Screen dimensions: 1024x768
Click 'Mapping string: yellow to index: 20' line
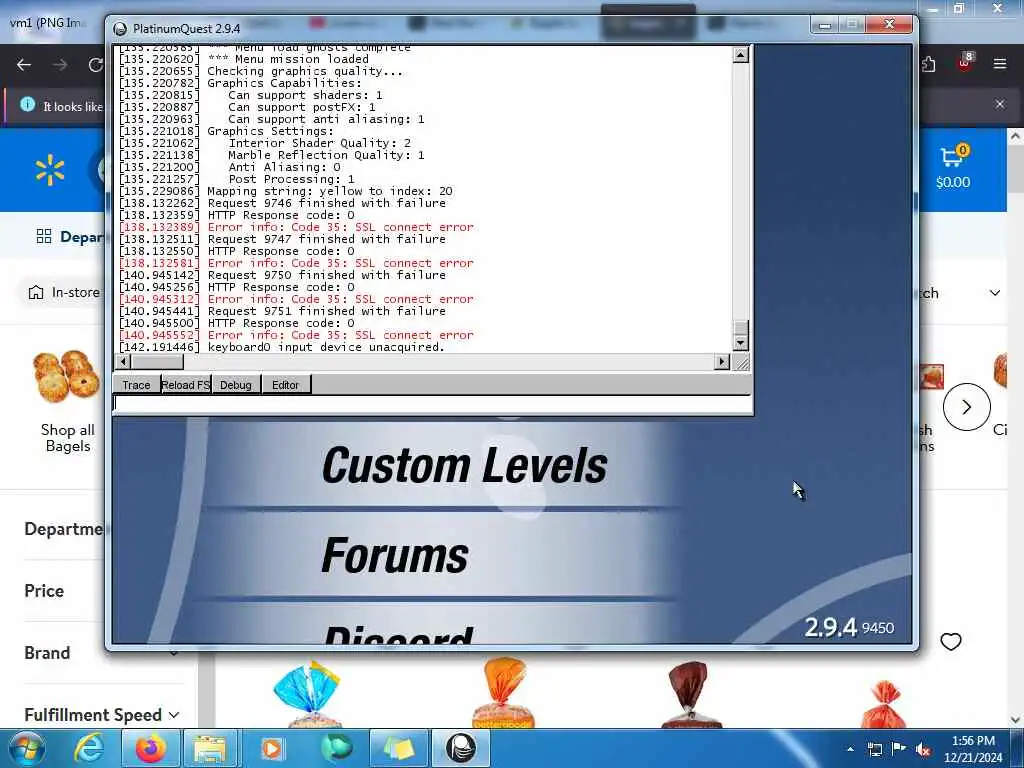[330, 191]
